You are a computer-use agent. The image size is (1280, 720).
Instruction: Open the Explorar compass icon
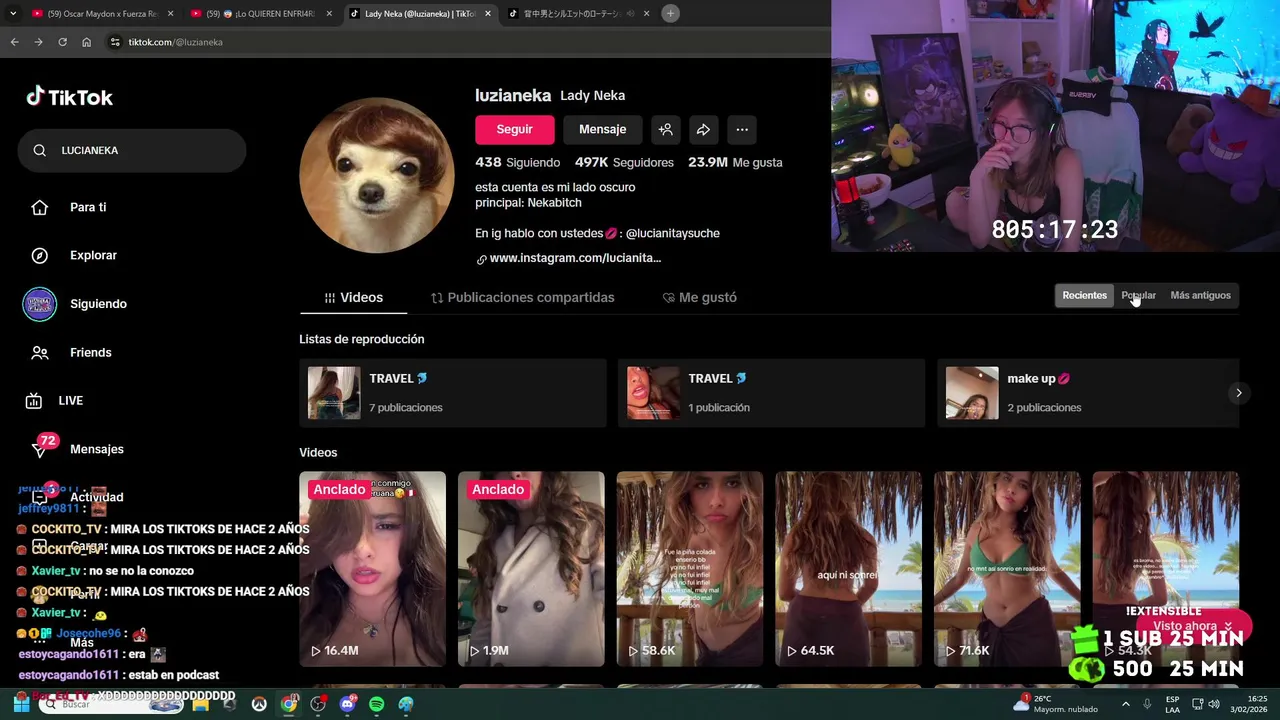(x=40, y=255)
